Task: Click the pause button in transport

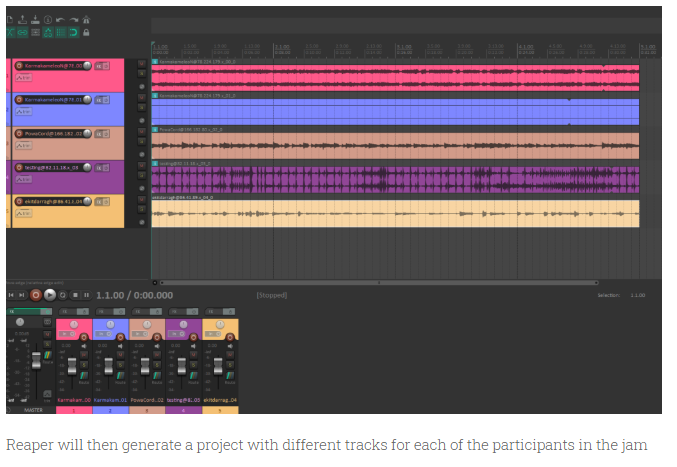Action: point(86,295)
